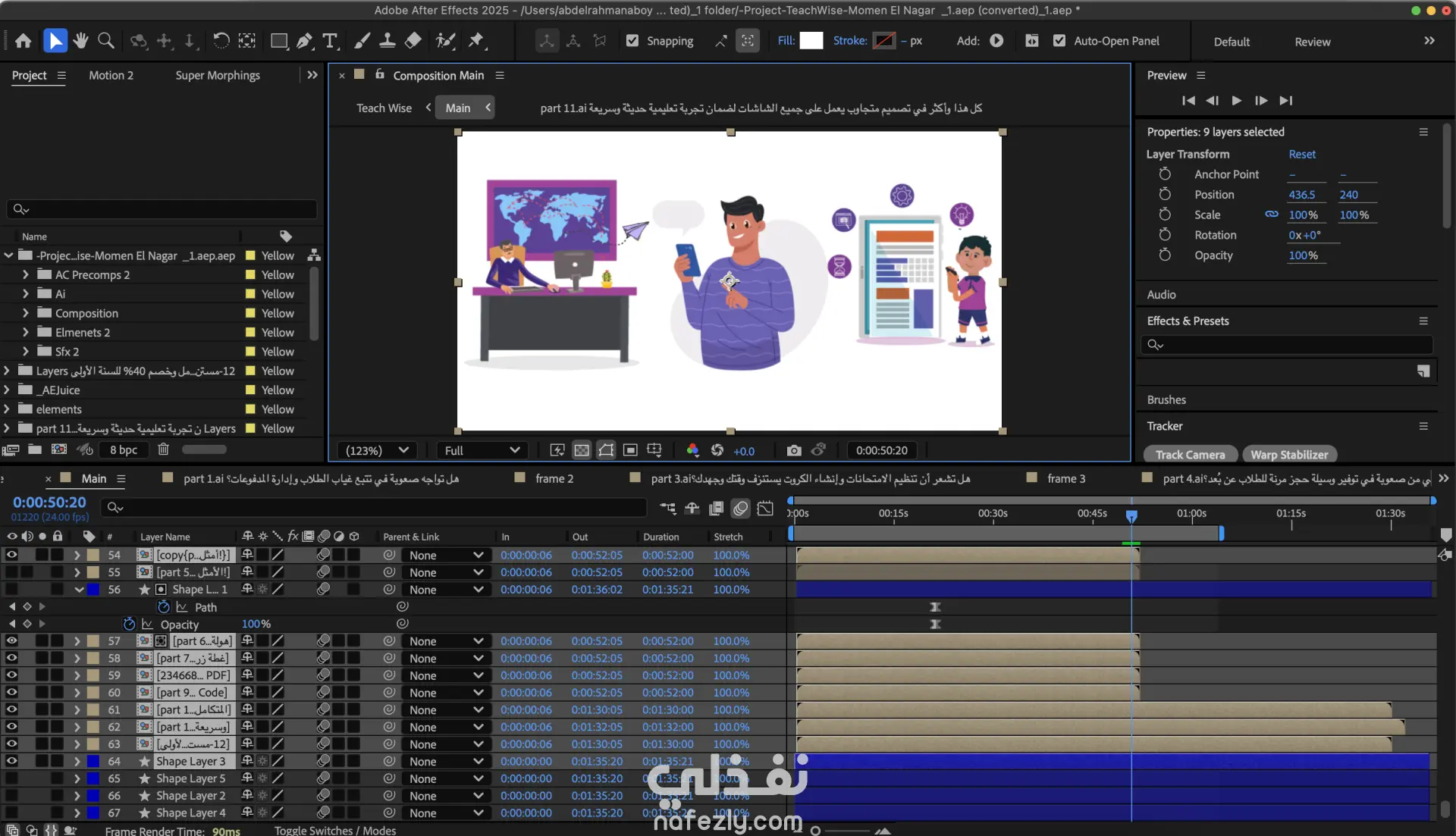Select the Pen tool
This screenshot has width=1456, height=836.
click(x=304, y=41)
